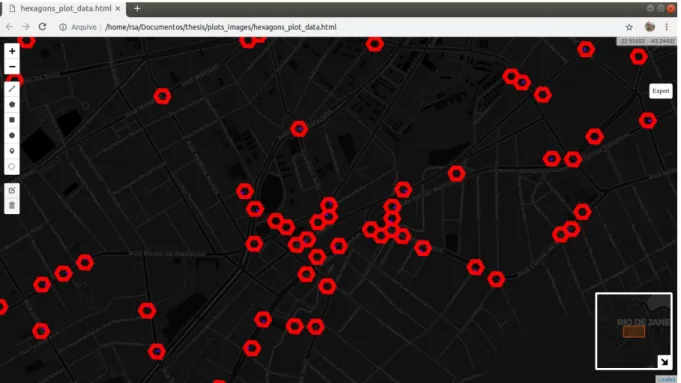The image size is (681, 383).
Task: Click the Rio de Janeiro minimap
Action: coord(634,331)
